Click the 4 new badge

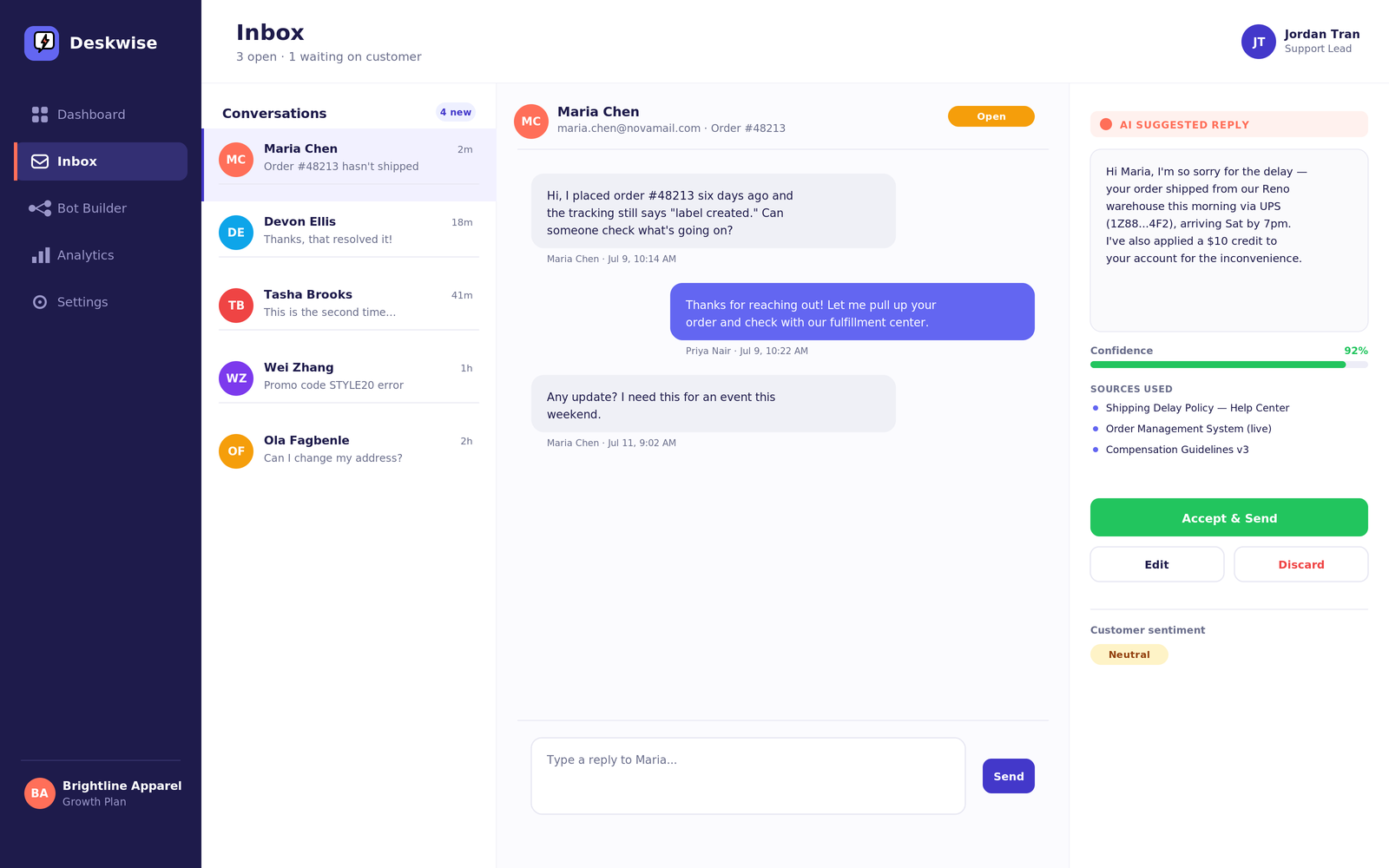(x=456, y=112)
